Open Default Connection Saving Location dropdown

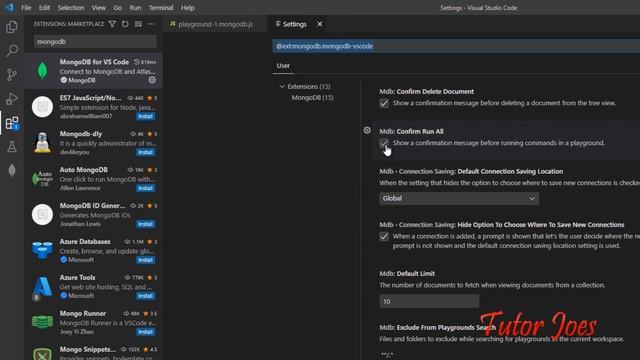pyautogui.click(x=459, y=198)
